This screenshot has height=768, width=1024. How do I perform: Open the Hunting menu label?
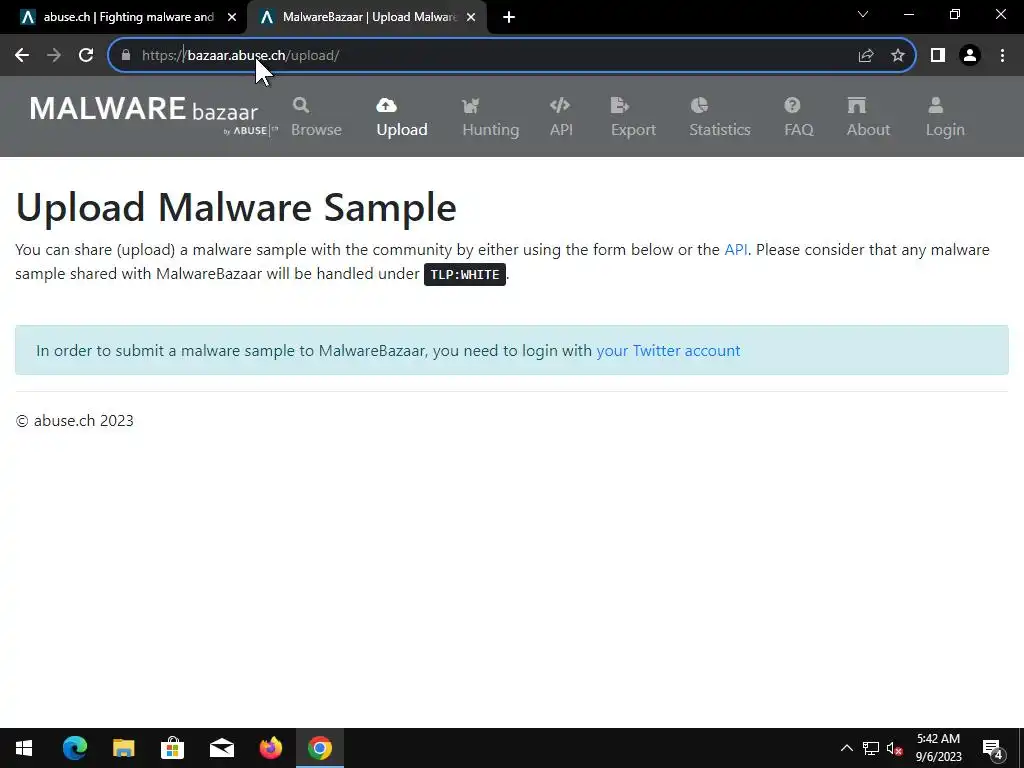[x=490, y=129]
